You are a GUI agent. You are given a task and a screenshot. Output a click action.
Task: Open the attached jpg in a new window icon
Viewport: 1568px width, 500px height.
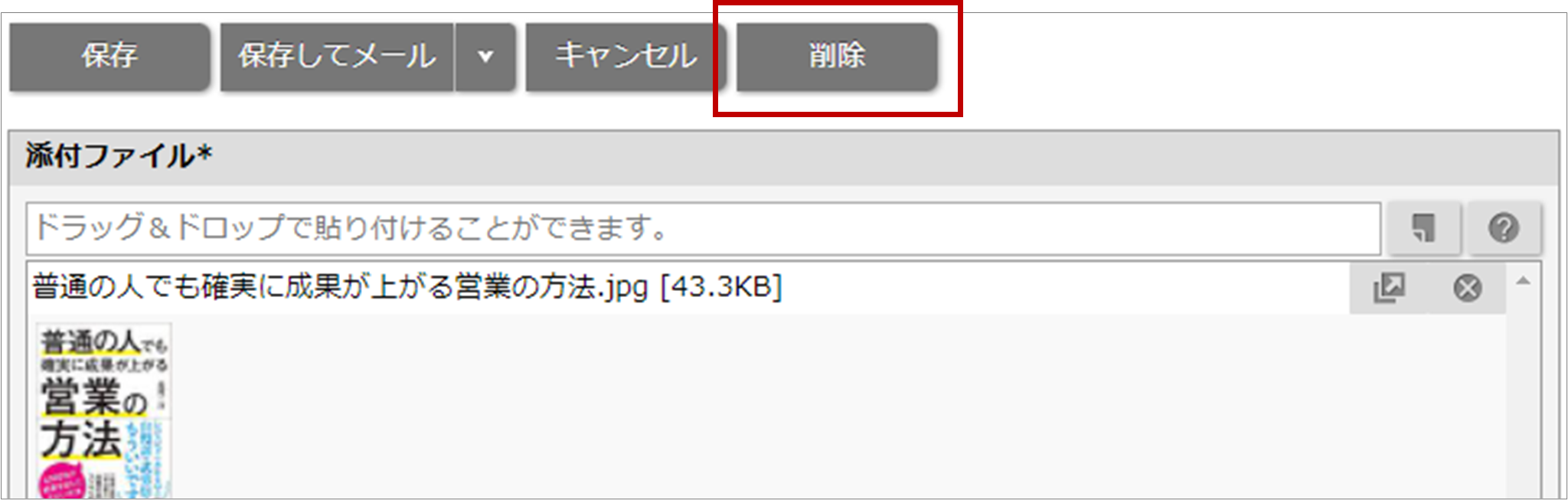click(1389, 288)
